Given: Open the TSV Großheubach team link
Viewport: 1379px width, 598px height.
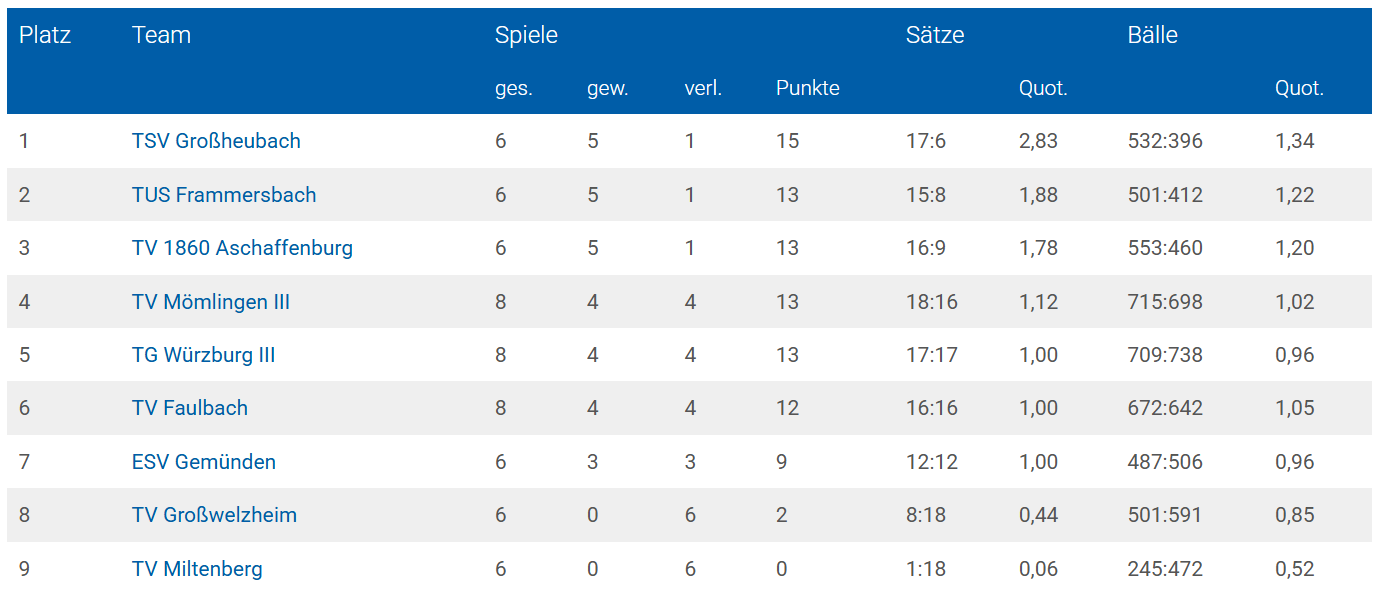Looking at the screenshot, I should pos(216,141).
